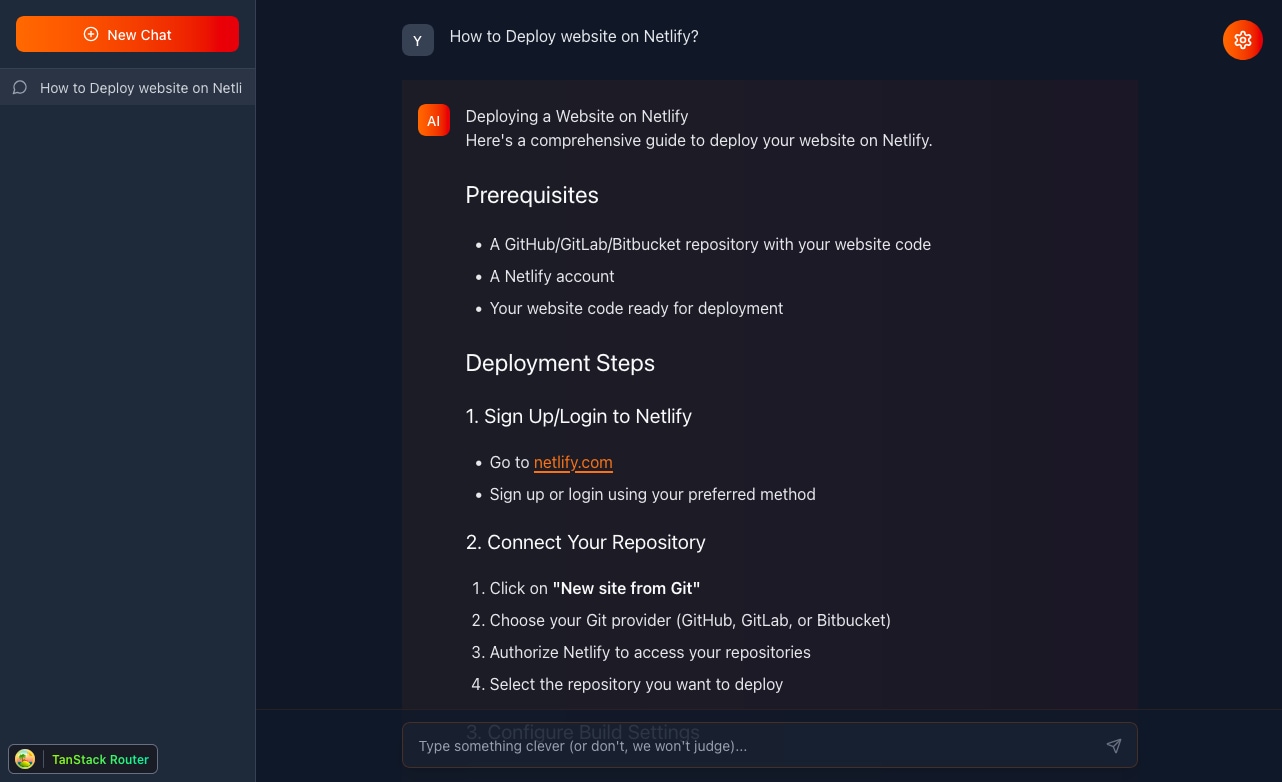
Task: Click the plus icon inside New Chat button
Action: point(91,34)
